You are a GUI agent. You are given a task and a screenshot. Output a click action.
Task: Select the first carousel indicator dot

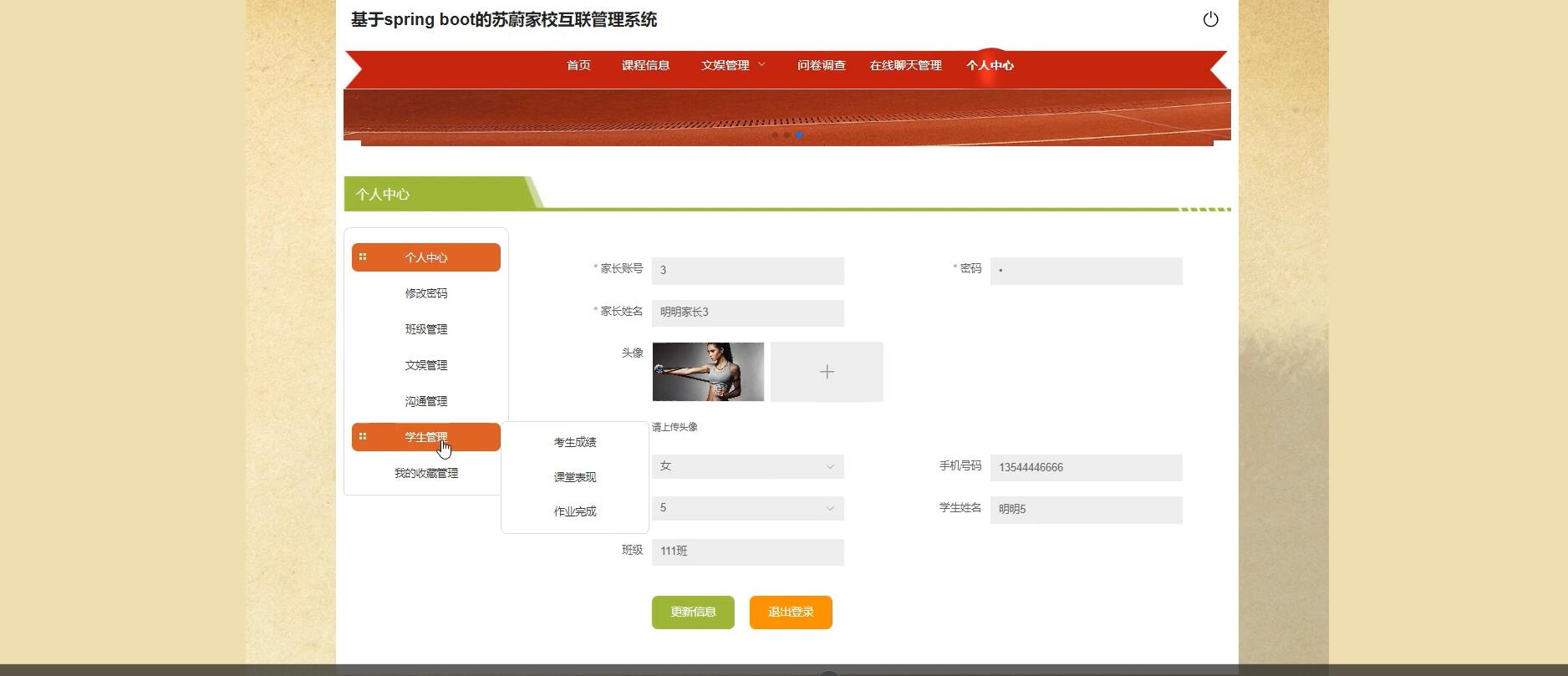coord(775,135)
